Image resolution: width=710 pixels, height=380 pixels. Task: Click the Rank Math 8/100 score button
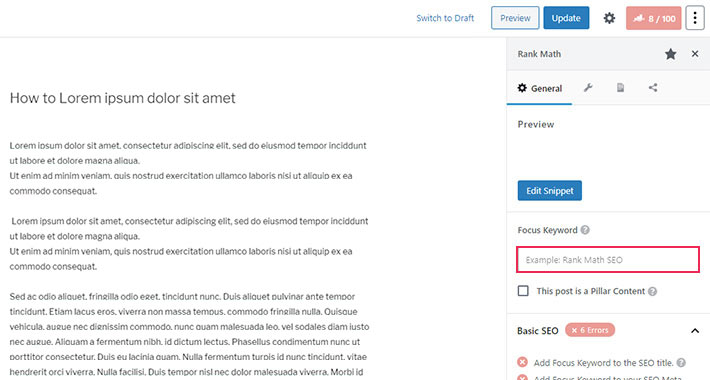[653, 18]
